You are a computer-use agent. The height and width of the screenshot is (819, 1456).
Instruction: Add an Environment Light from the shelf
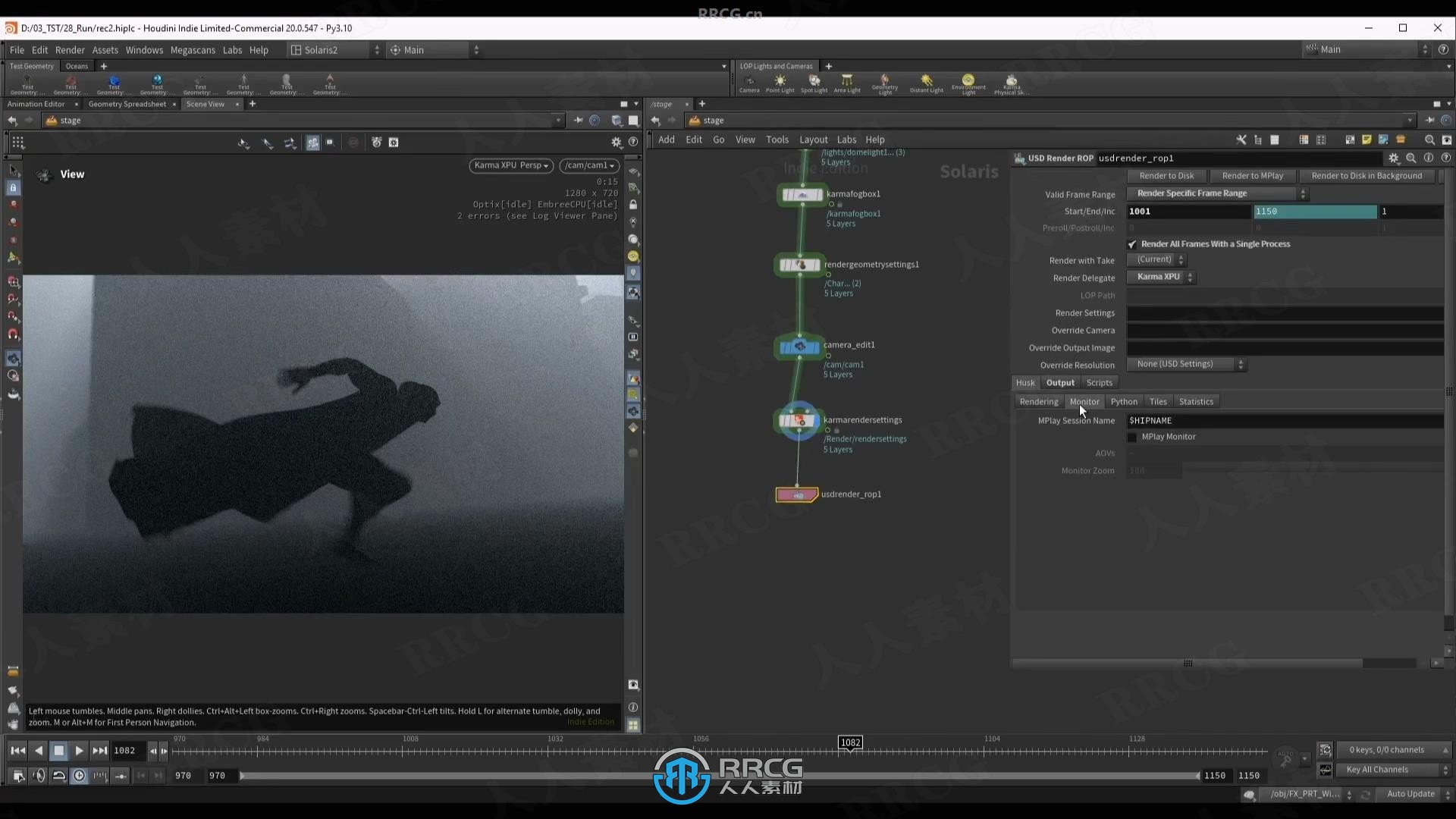(968, 83)
